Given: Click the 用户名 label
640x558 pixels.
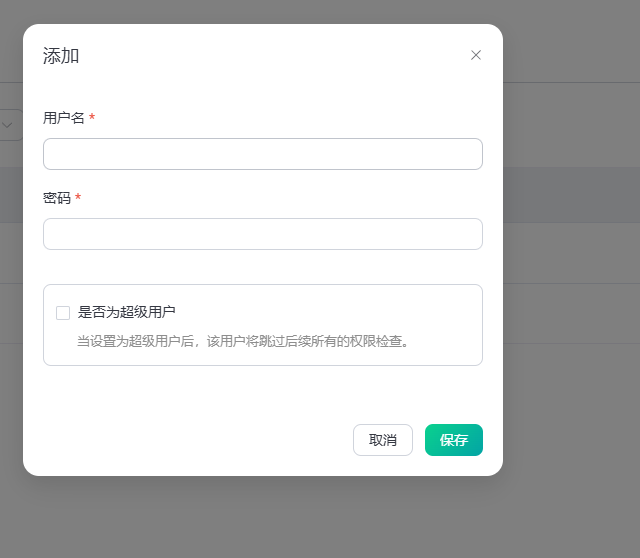Looking at the screenshot, I should pyautogui.click(x=64, y=118).
